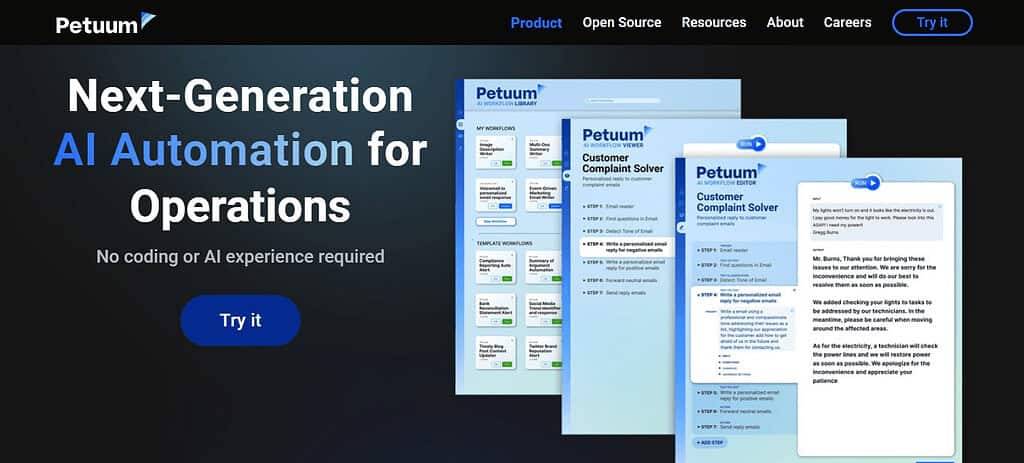Click View Workflows button in the library
Image resolution: width=1024 pixels, height=463 pixels.
[x=496, y=221]
